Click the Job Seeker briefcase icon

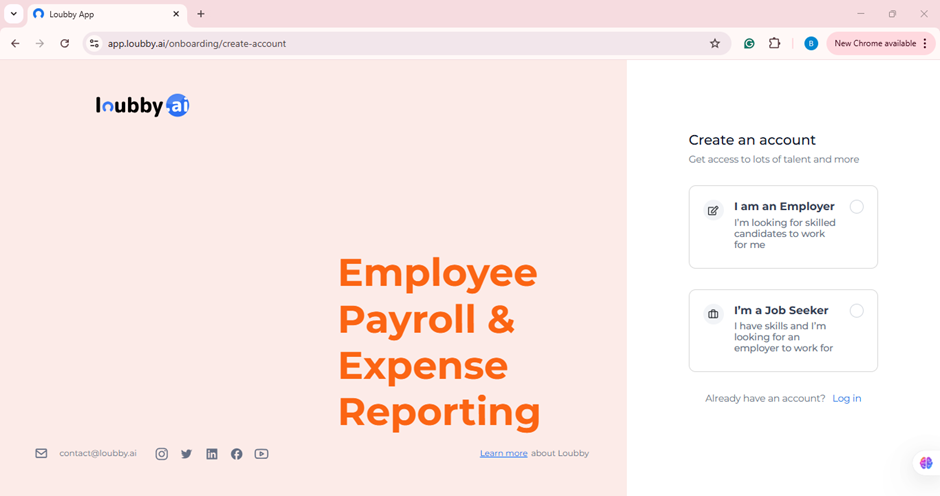pos(713,314)
